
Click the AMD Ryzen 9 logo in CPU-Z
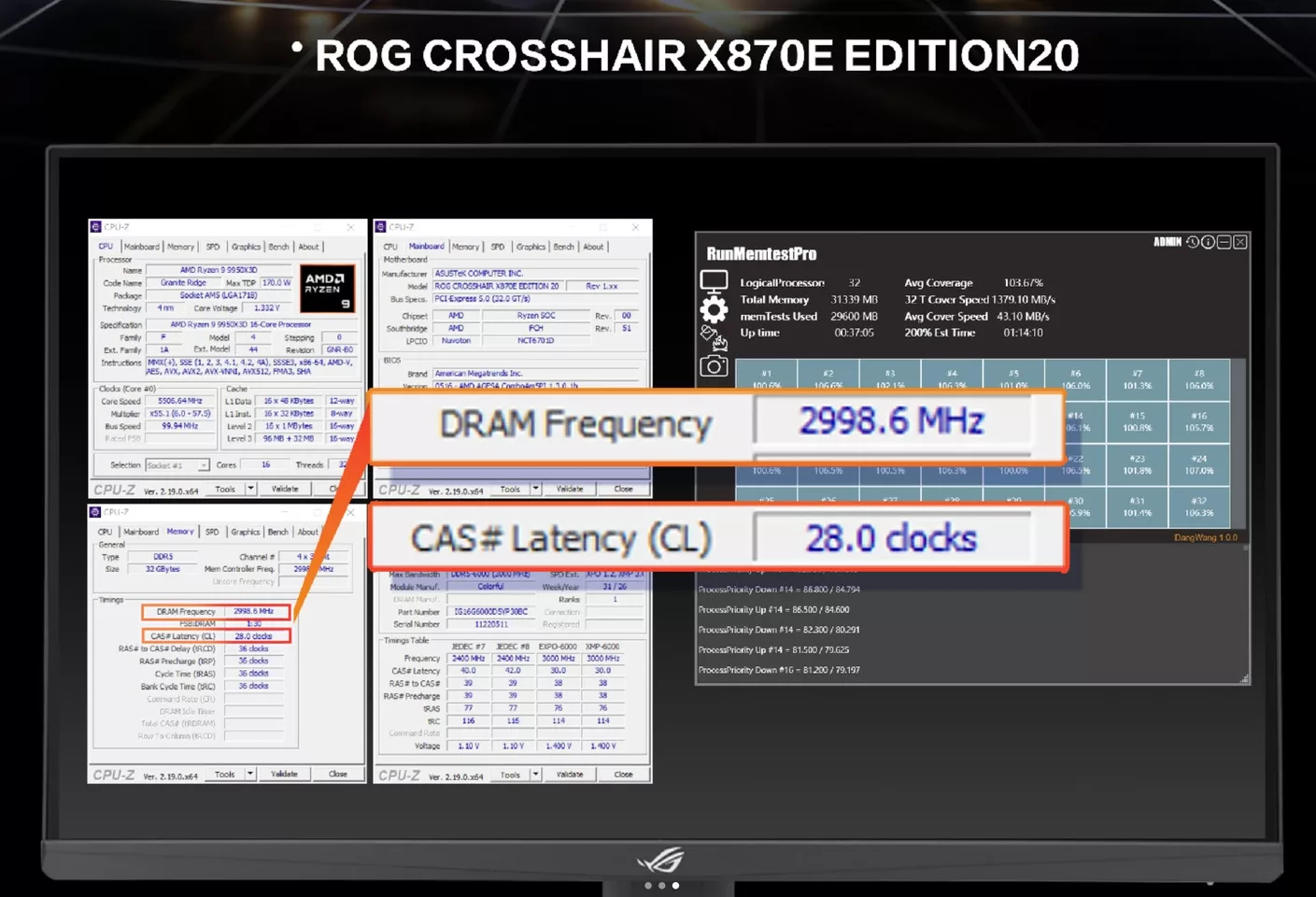tap(329, 289)
